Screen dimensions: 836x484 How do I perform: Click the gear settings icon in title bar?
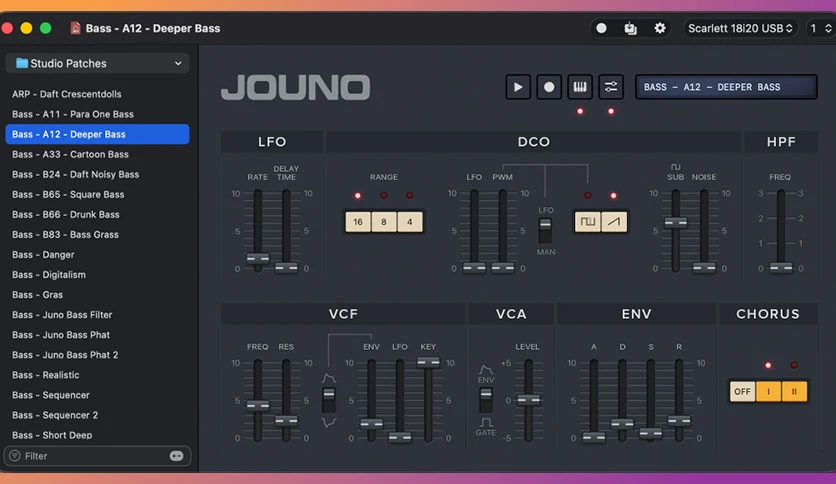(660, 28)
